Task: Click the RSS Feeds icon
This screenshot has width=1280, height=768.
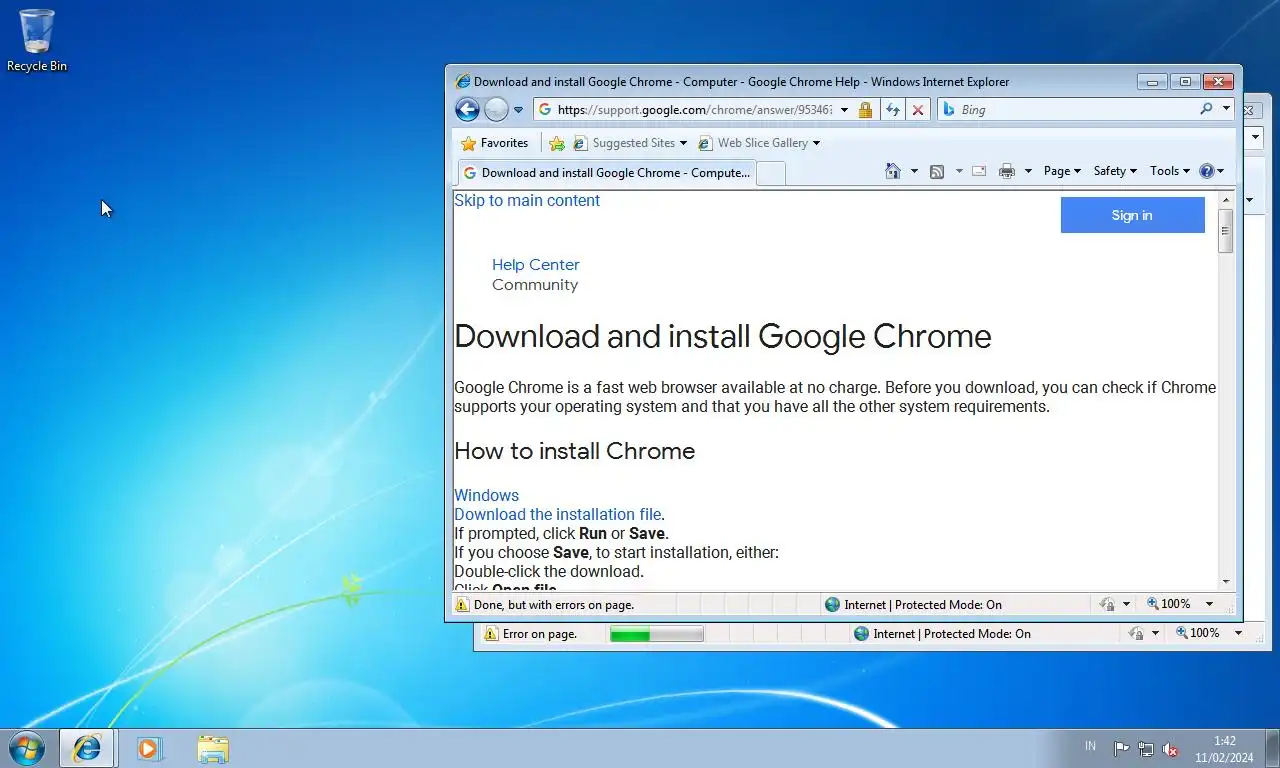Action: (937, 171)
